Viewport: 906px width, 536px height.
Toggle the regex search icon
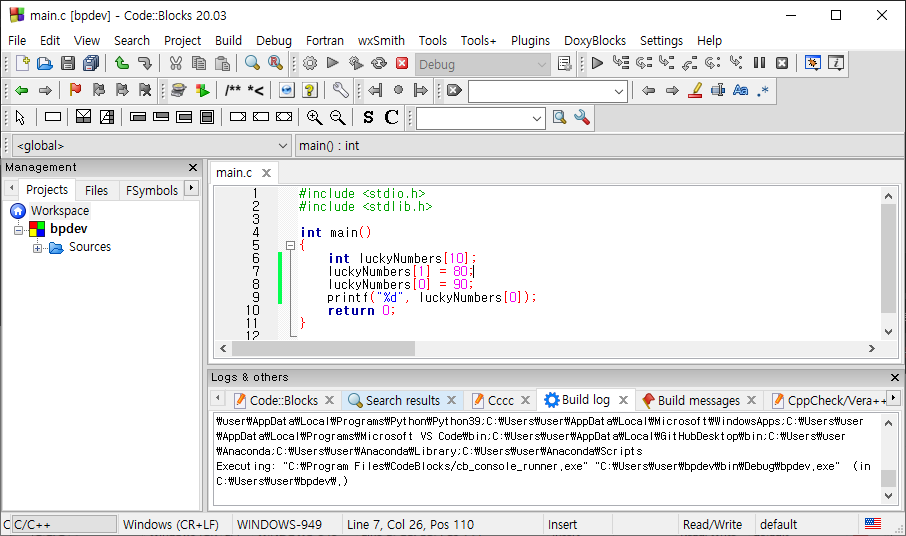pos(763,90)
